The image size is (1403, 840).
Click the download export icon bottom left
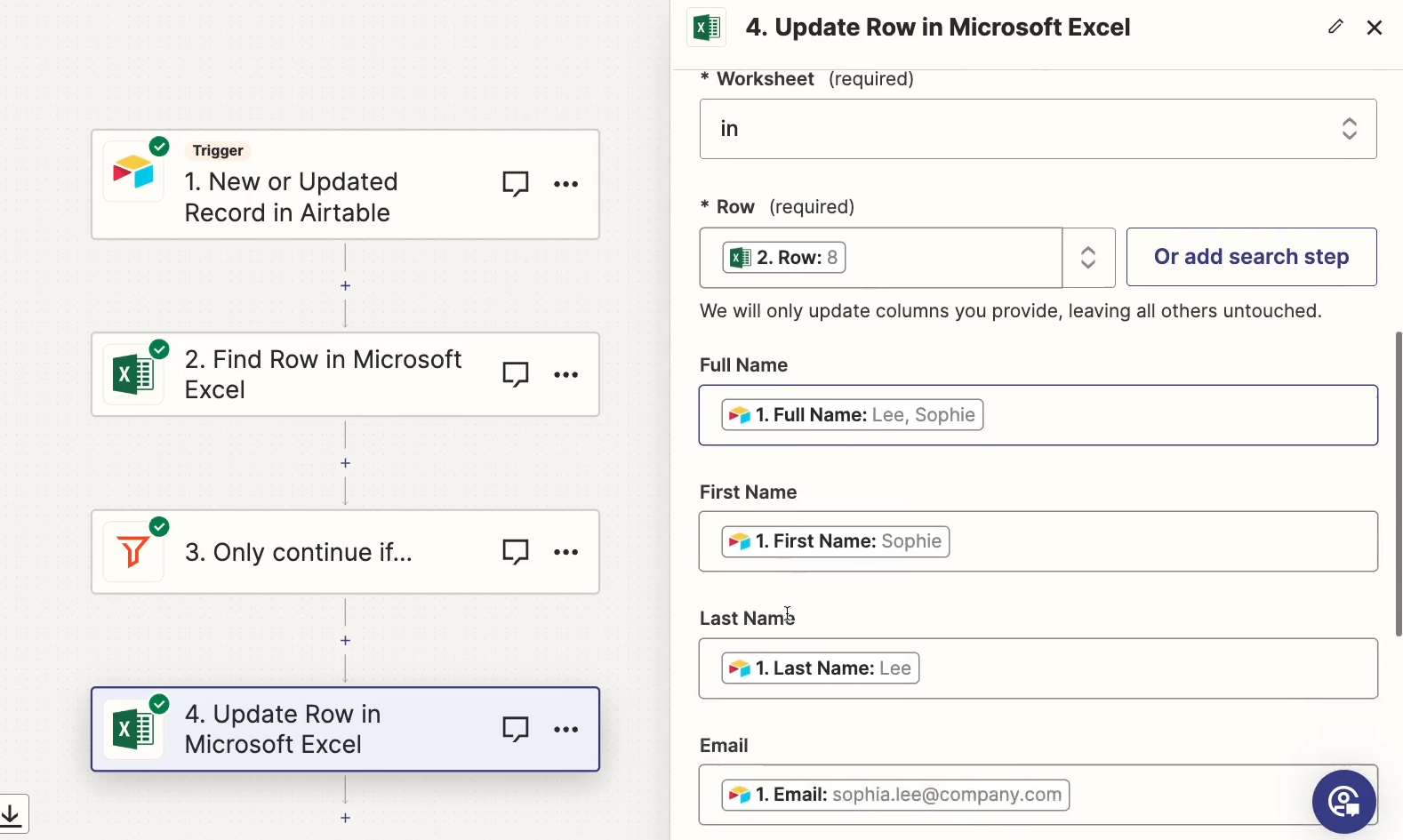tap(12, 813)
